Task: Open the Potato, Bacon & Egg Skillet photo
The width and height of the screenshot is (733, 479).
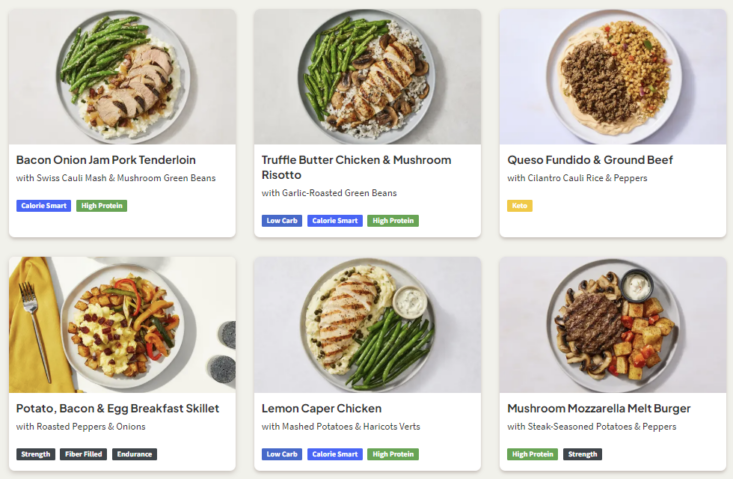Action: [122, 325]
